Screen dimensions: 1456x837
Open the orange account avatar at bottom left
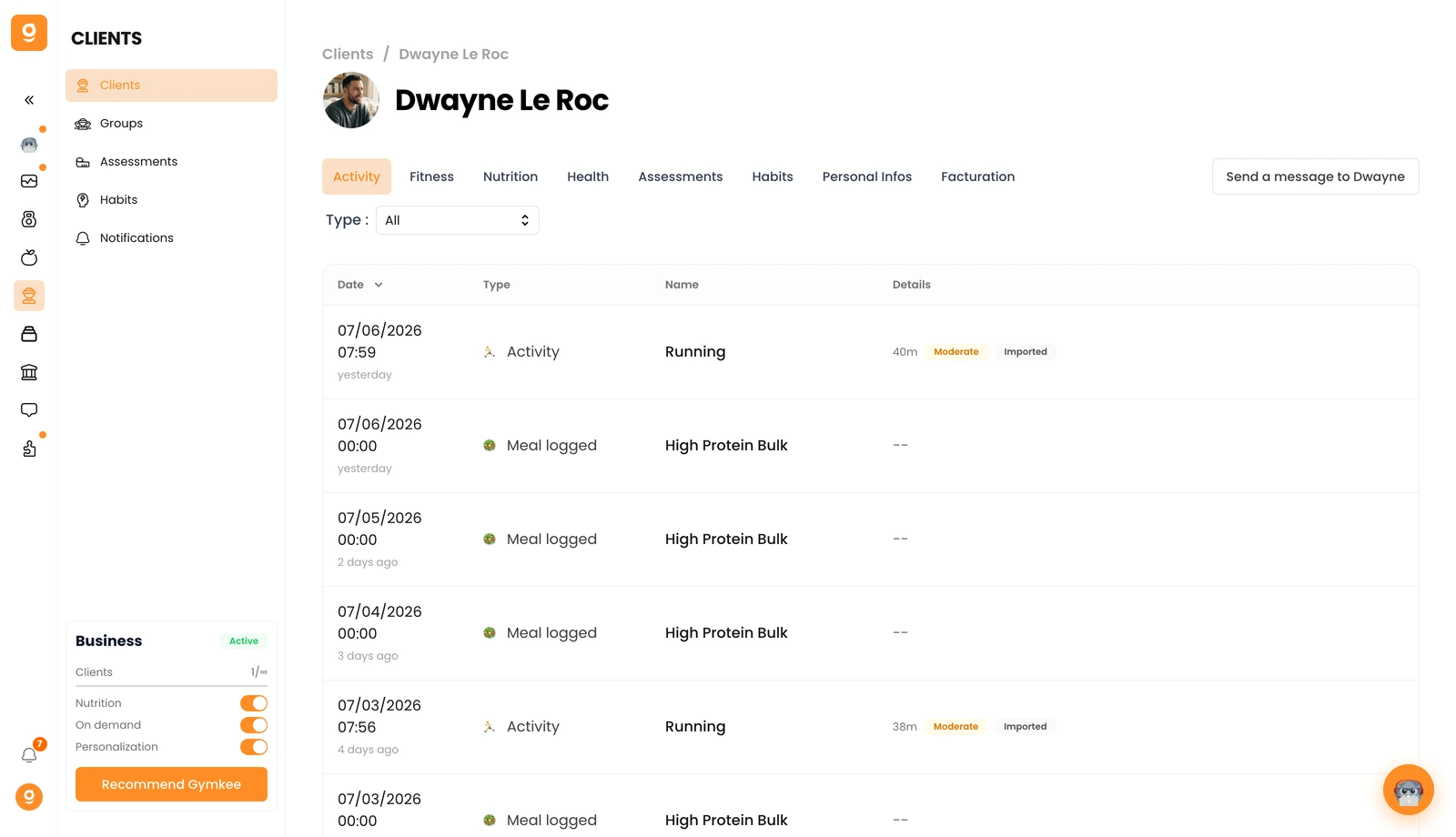coord(29,797)
